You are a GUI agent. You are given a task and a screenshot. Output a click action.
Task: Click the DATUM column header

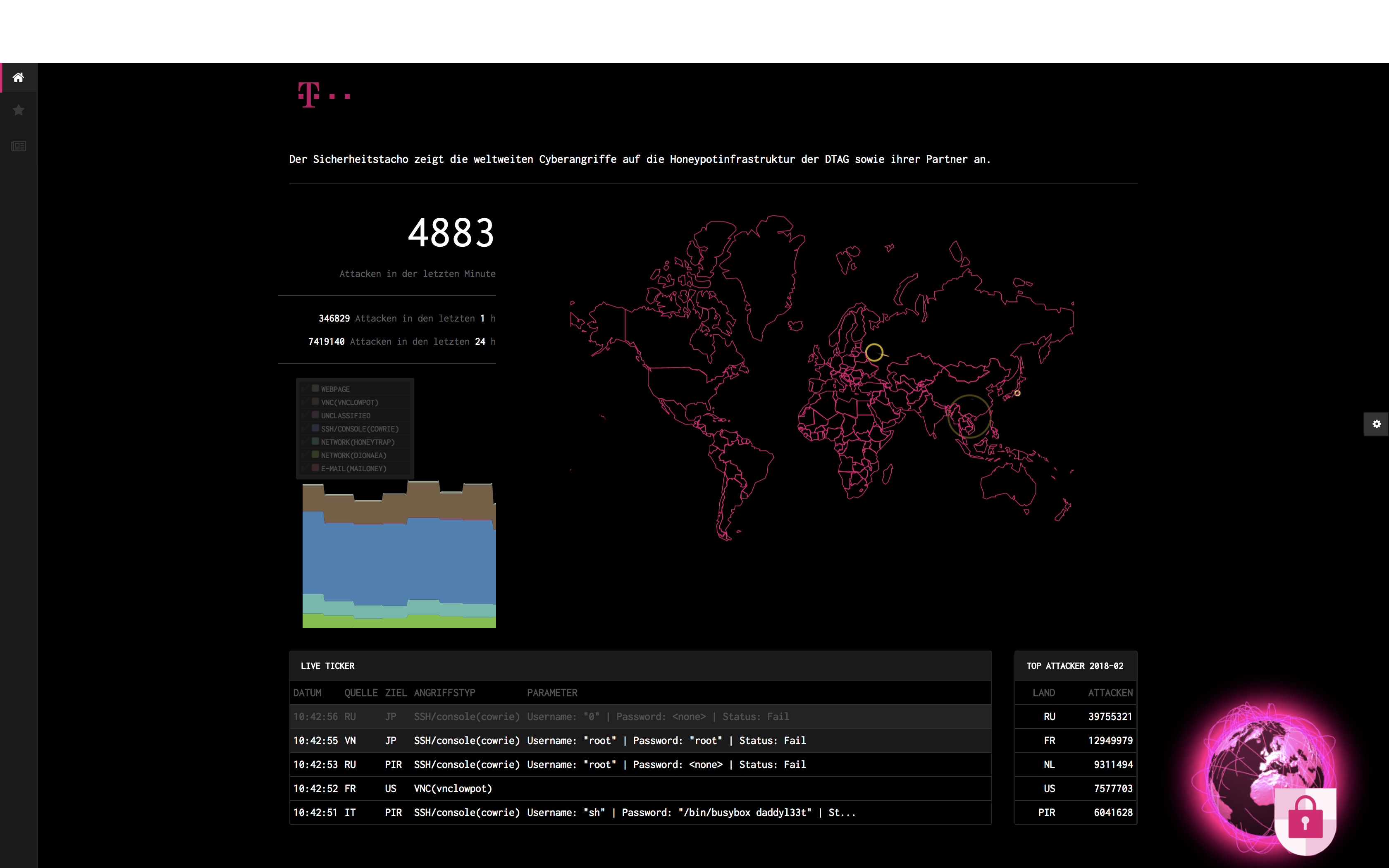(x=307, y=693)
